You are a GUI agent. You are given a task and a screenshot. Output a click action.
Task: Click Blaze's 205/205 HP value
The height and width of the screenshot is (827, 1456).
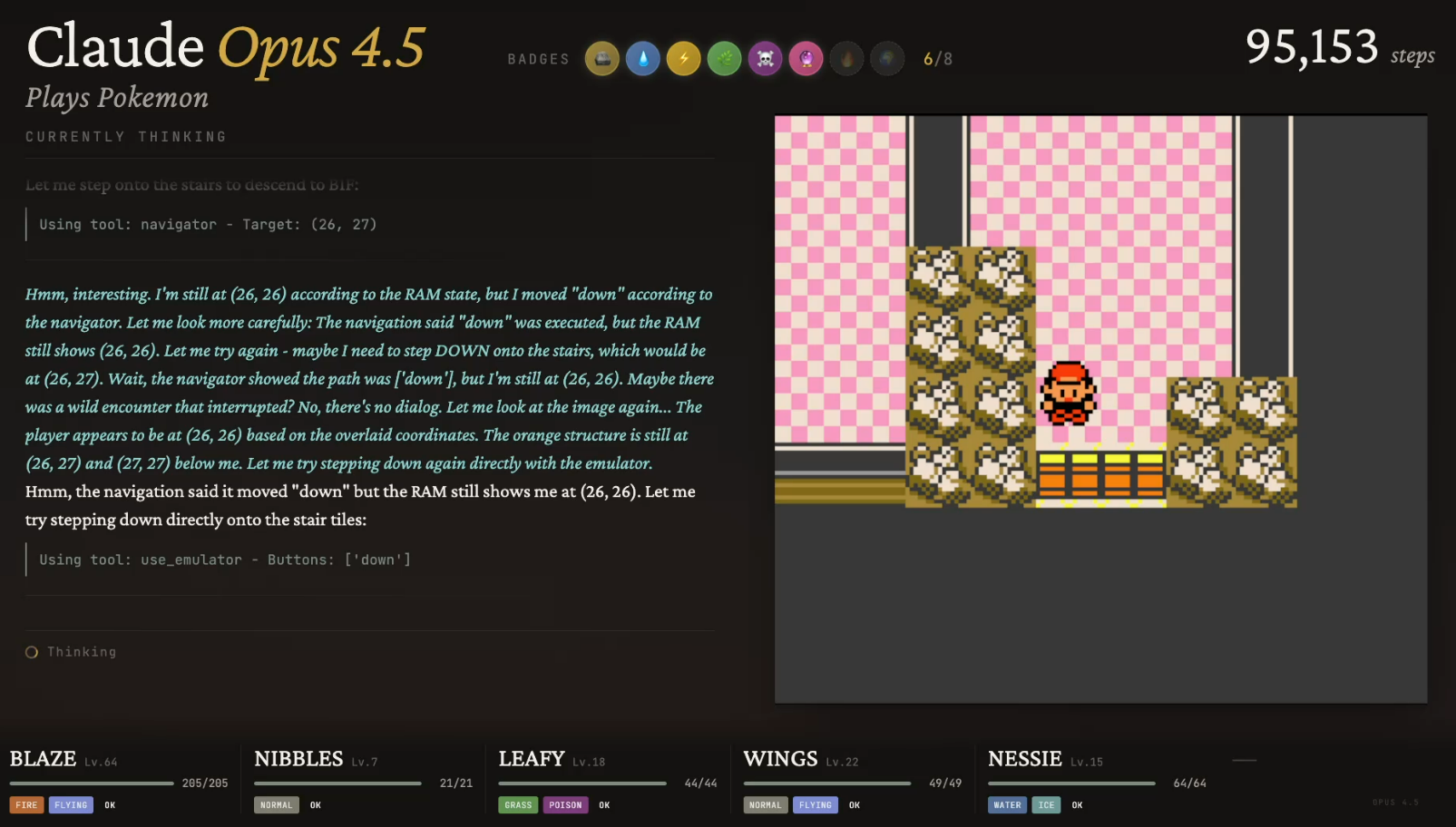(x=205, y=783)
